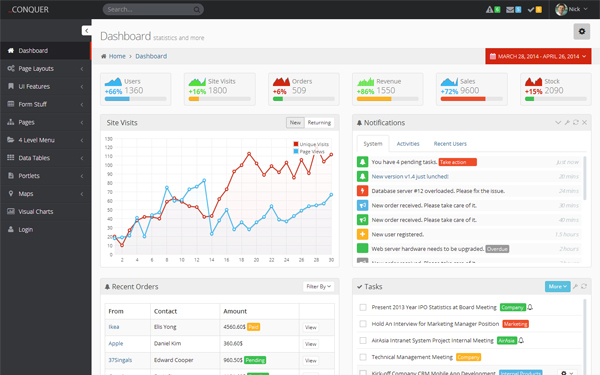Expand the Page Layouts sidebar menu
The width and height of the screenshot is (600, 375).
tap(46, 68)
